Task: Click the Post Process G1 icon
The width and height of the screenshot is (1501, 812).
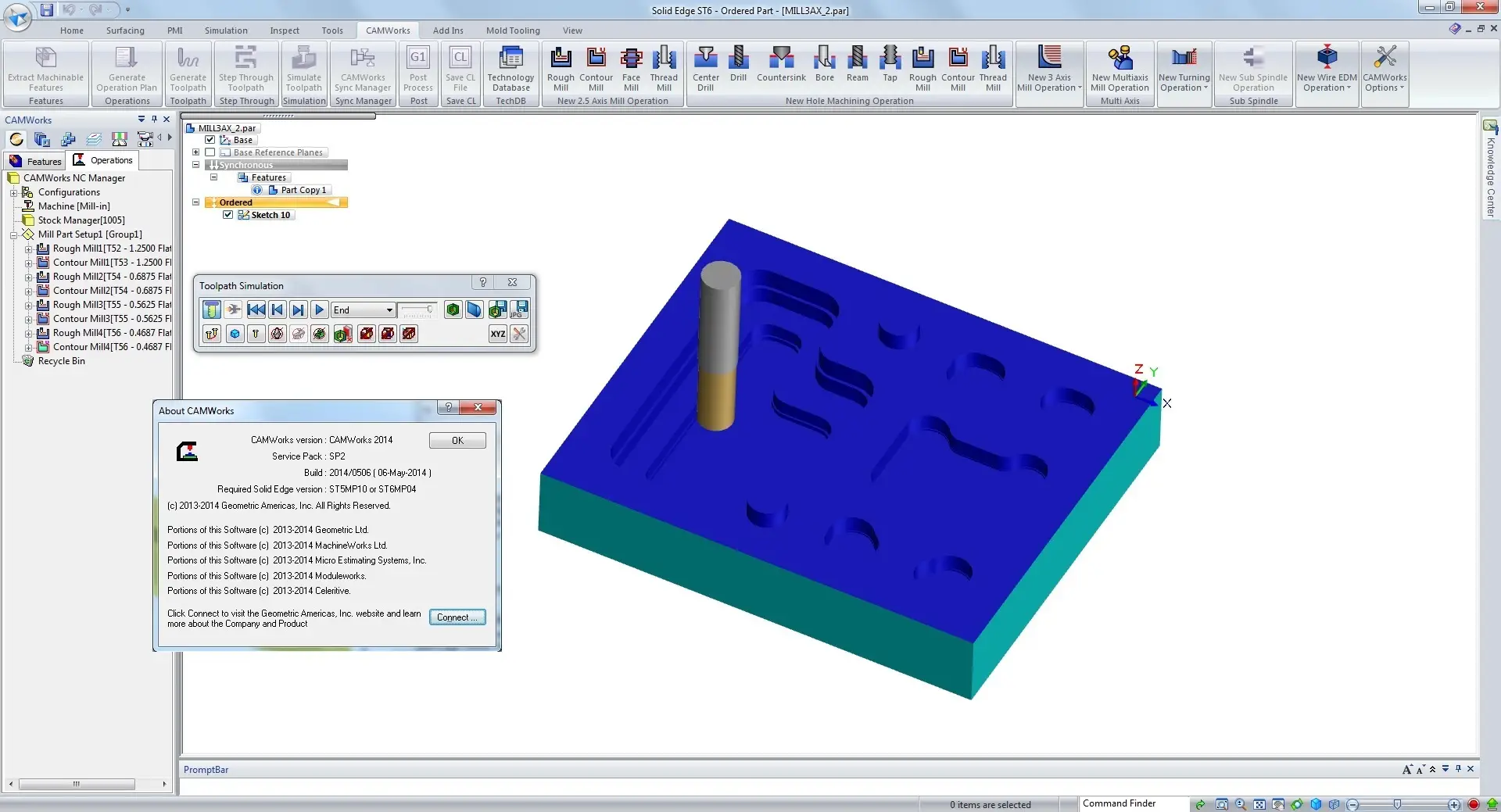Action: (418, 69)
